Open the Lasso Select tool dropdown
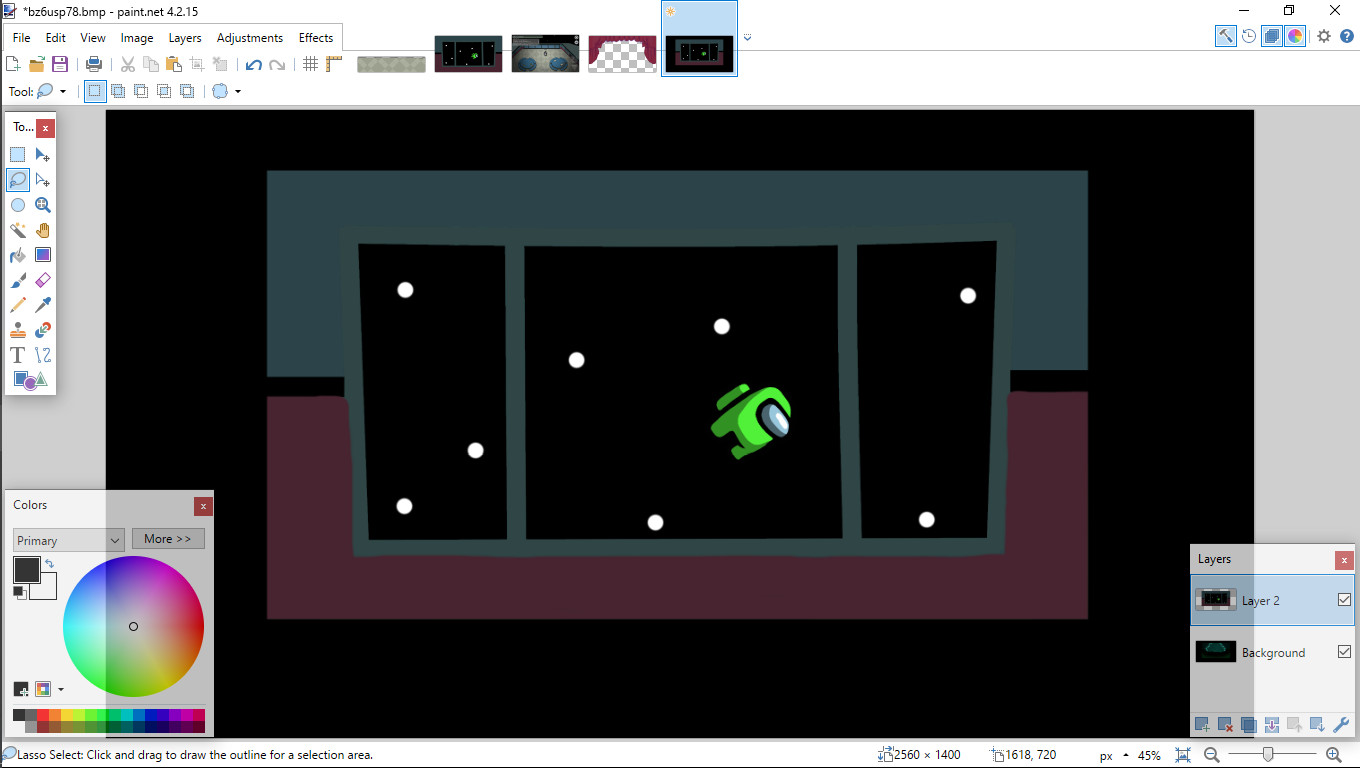 tap(62, 90)
